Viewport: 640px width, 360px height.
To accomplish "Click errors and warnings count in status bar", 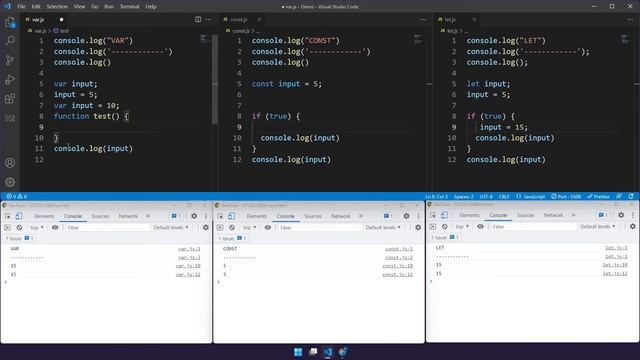I will point(16,196).
